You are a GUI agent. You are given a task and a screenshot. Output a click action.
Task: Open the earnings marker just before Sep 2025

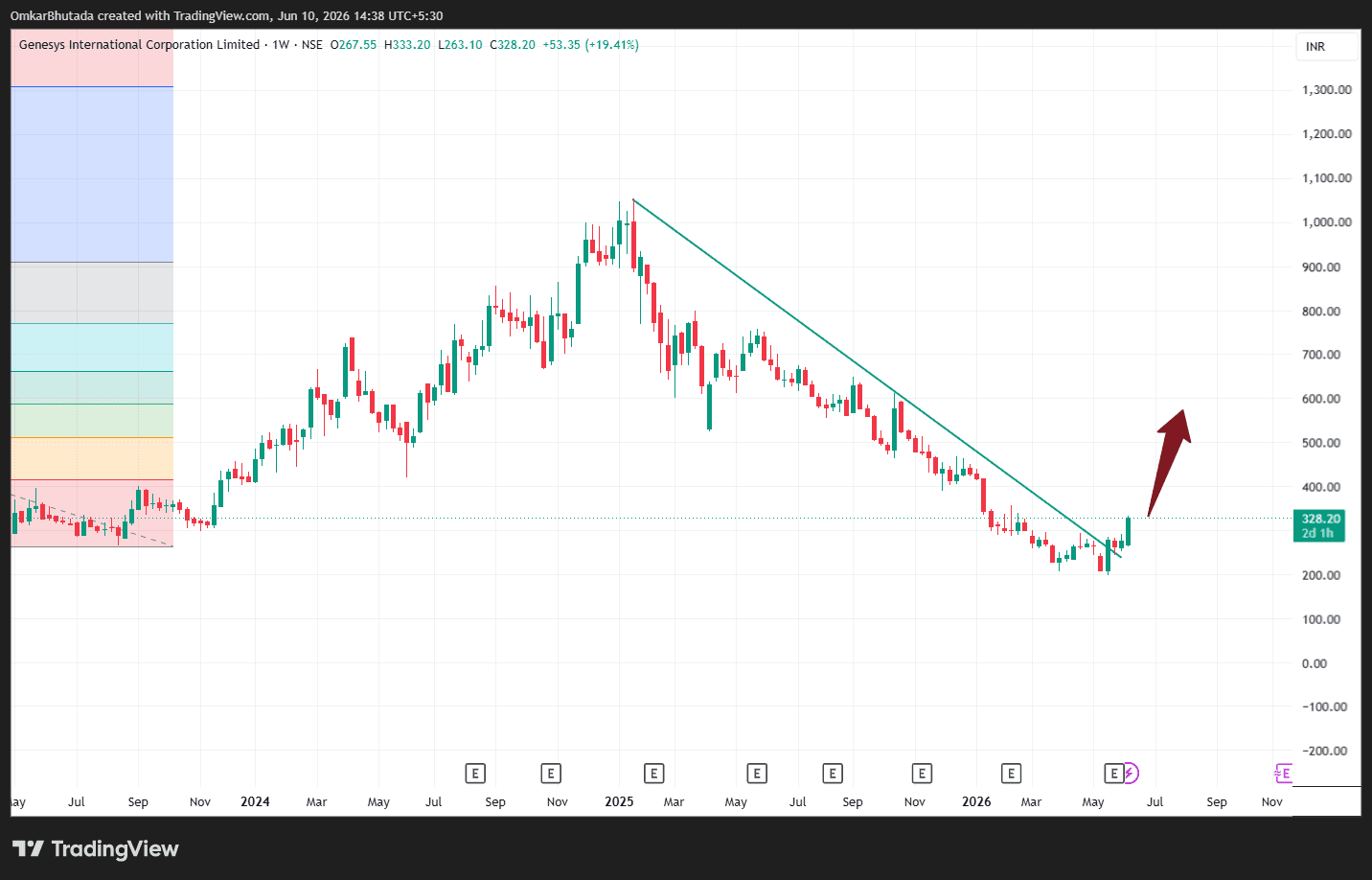click(833, 773)
